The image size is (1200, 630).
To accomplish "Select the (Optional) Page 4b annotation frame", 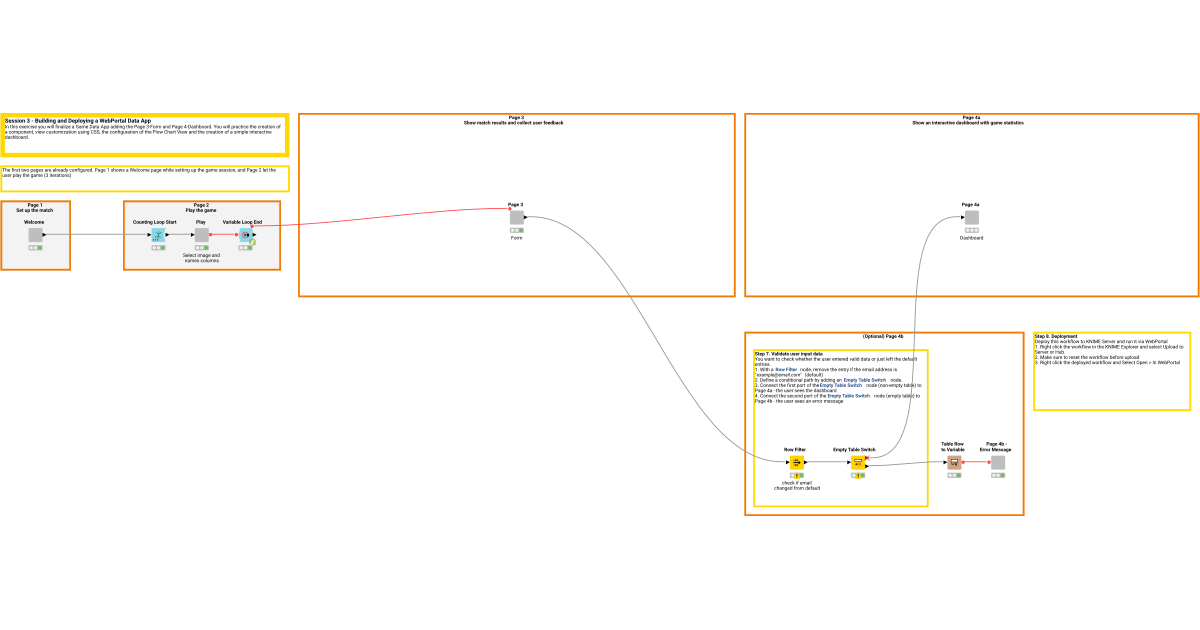I will coord(885,337).
